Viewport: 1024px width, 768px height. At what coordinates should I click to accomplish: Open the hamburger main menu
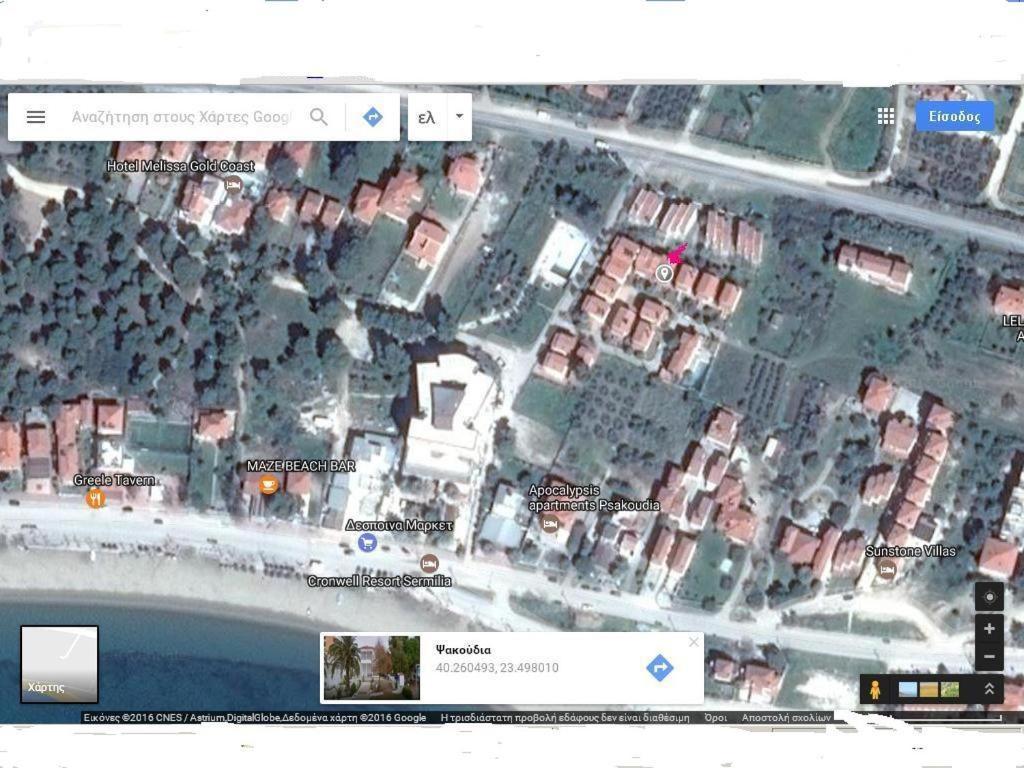pos(36,117)
